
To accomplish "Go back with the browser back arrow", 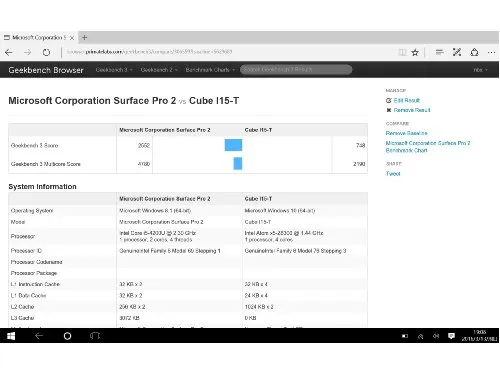I will click(9, 52).
